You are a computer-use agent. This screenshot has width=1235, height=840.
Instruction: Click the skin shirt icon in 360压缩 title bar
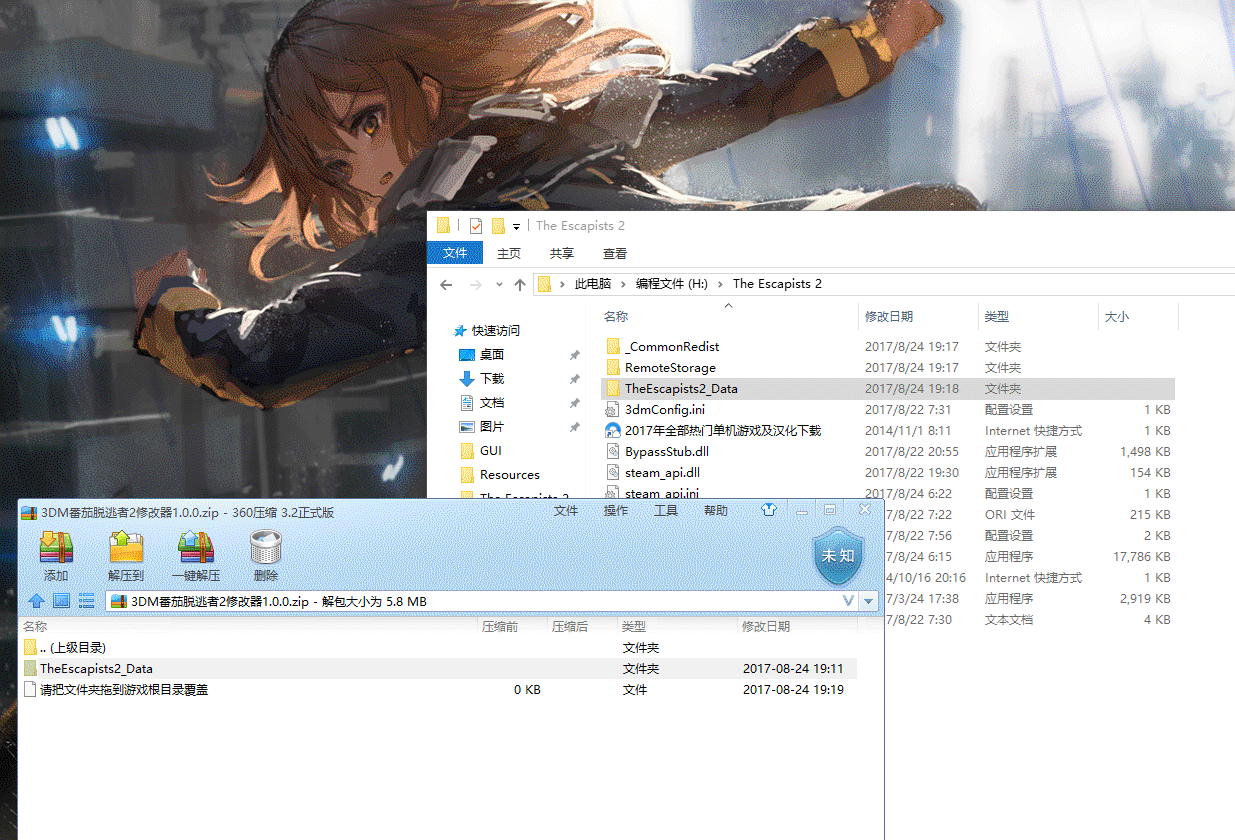coord(768,510)
